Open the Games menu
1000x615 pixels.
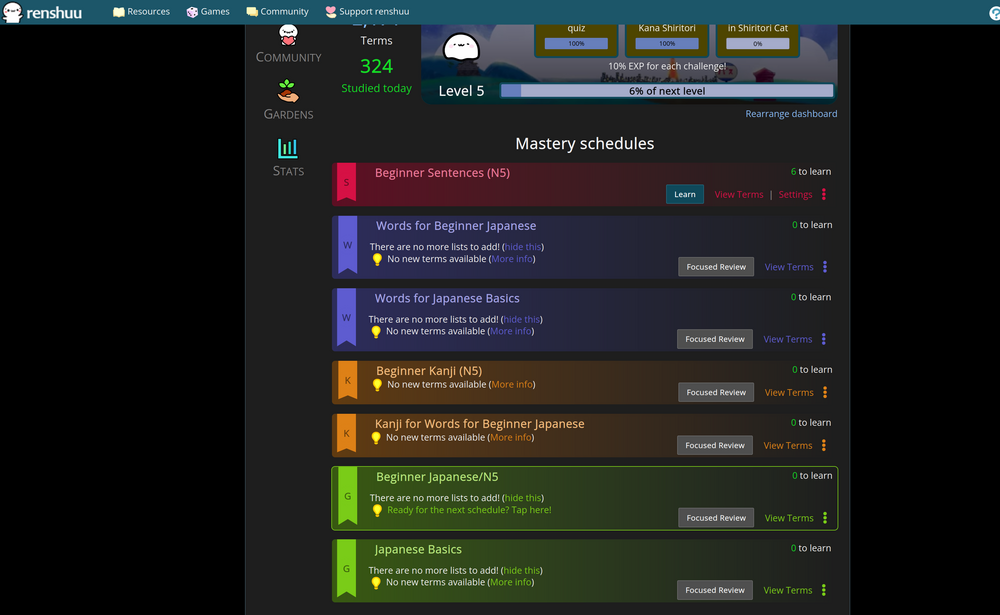(208, 12)
